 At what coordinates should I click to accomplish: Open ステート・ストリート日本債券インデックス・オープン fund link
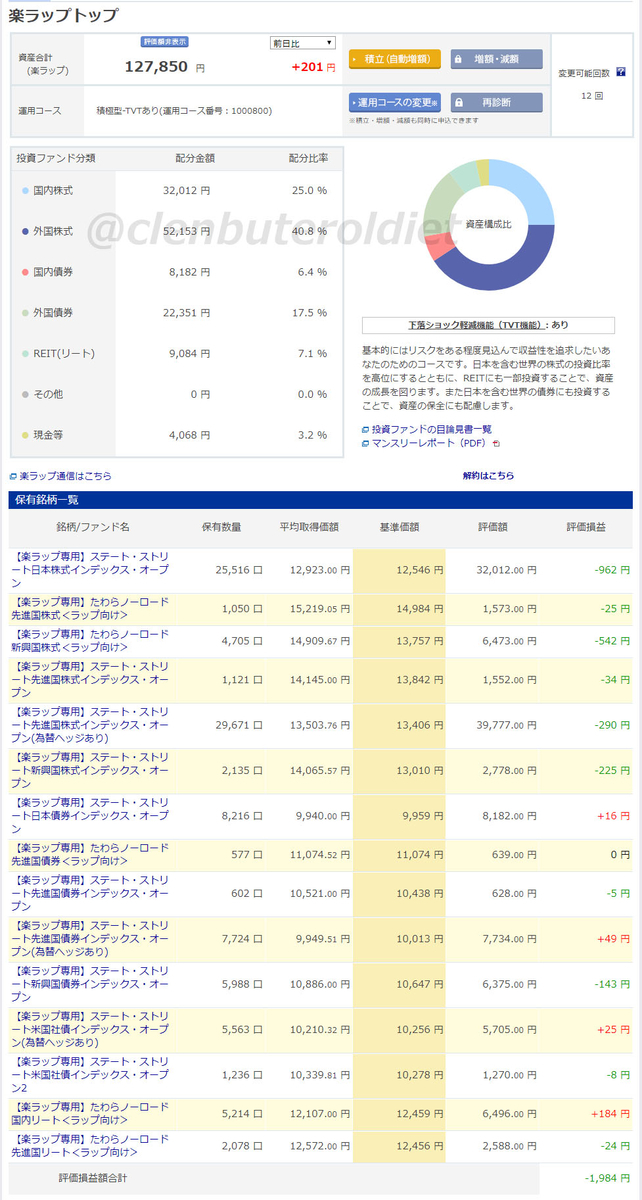click(90, 815)
